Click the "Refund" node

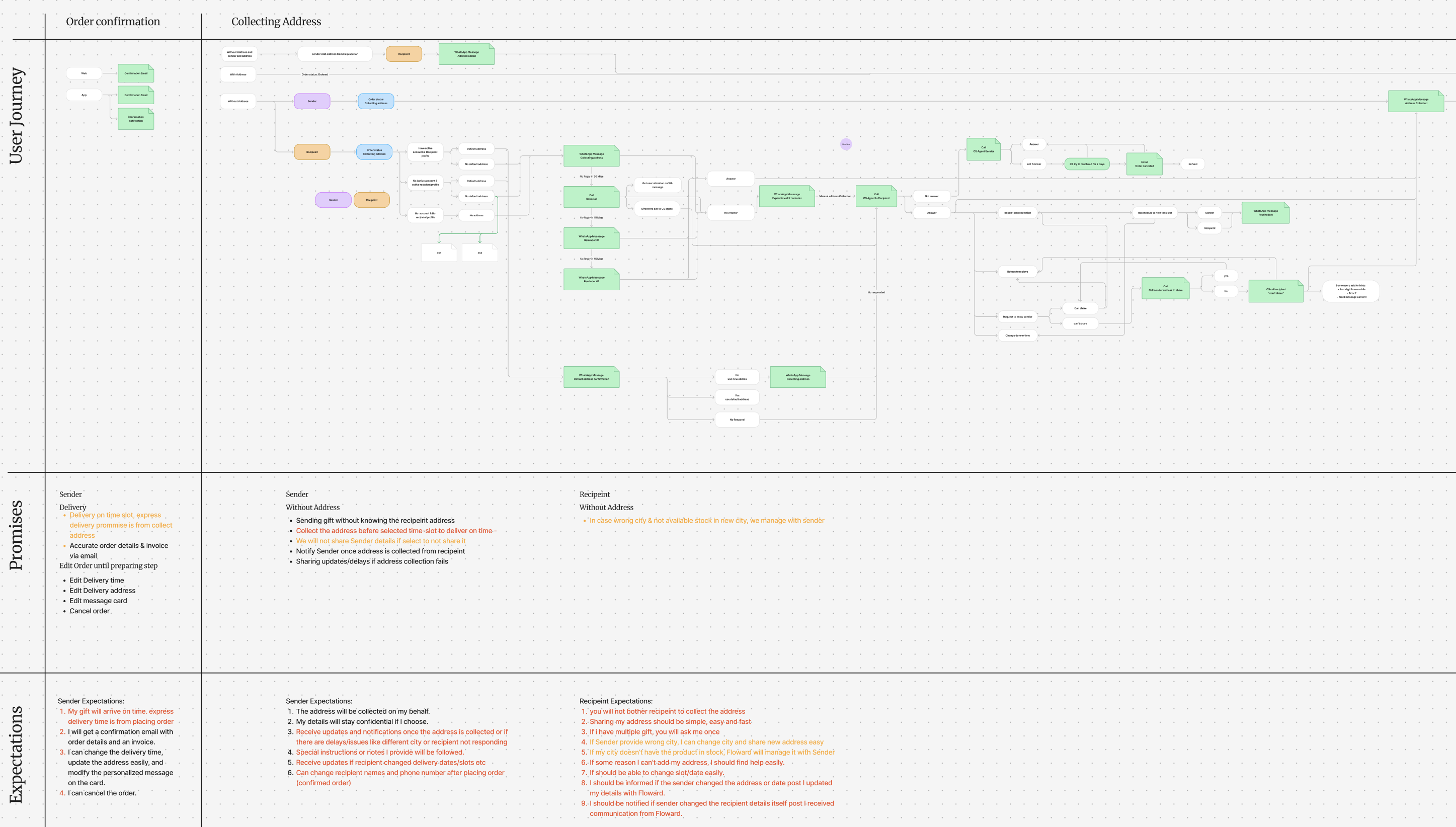pyautogui.click(x=1193, y=164)
